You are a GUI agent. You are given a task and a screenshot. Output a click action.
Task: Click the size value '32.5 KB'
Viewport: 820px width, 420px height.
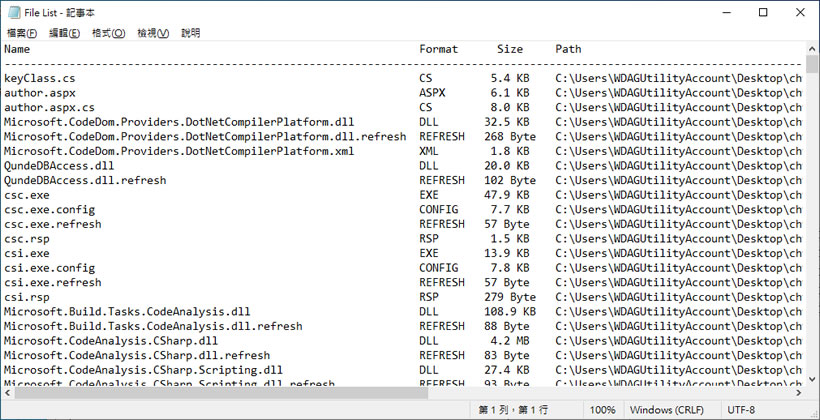coord(507,122)
